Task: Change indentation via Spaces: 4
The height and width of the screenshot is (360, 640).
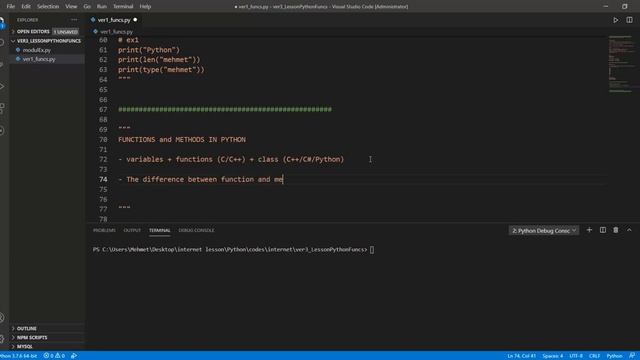Action: coord(553,356)
